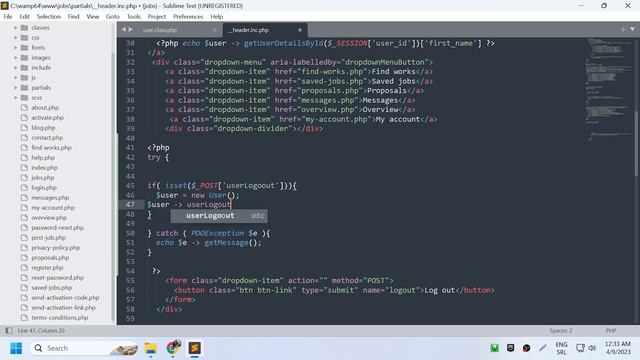Image resolution: width=640 pixels, height=360 pixels.
Task: Open reset-password.php in sidebar
Action: [57, 278]
